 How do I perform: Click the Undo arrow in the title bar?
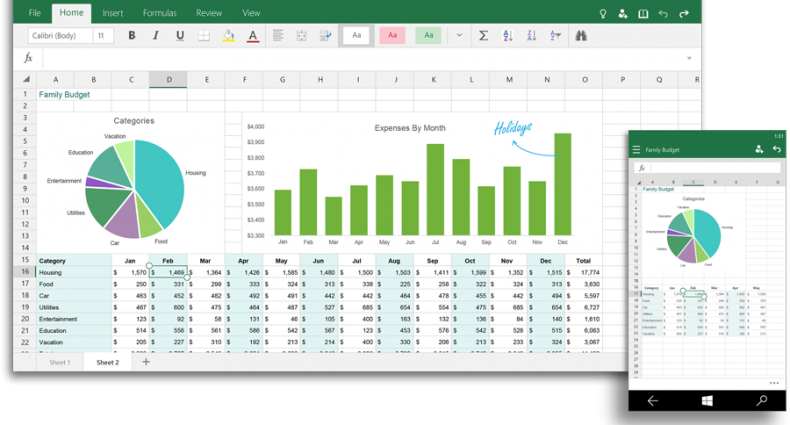(664, 14)
